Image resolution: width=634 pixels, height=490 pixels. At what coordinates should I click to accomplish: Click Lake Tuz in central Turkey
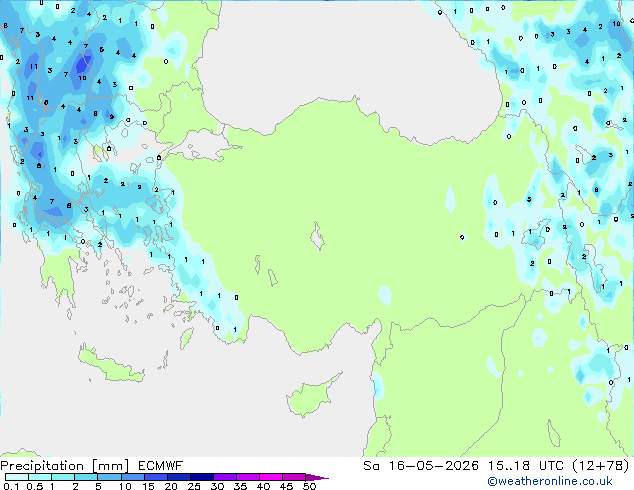point(317,236)
